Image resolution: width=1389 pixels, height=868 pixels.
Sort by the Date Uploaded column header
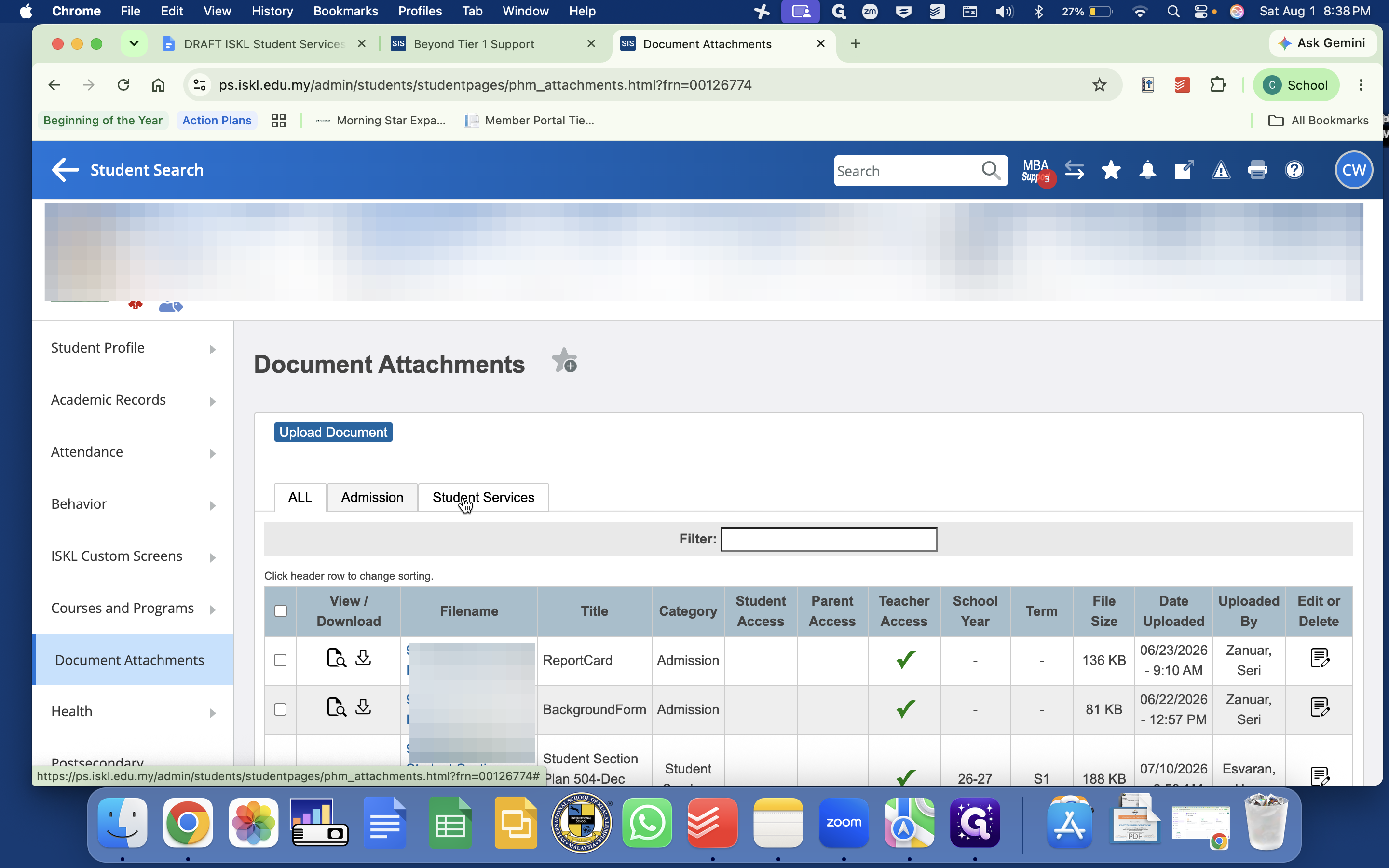point(1173,611)
